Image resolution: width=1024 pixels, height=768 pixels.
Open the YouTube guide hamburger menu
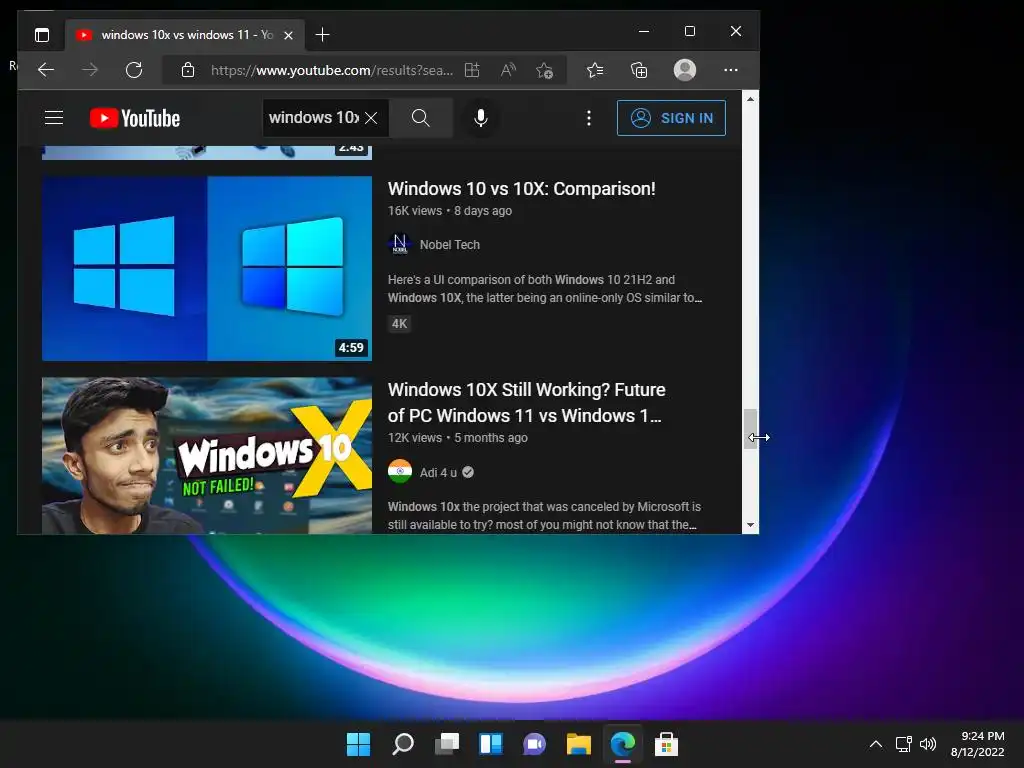54,118
